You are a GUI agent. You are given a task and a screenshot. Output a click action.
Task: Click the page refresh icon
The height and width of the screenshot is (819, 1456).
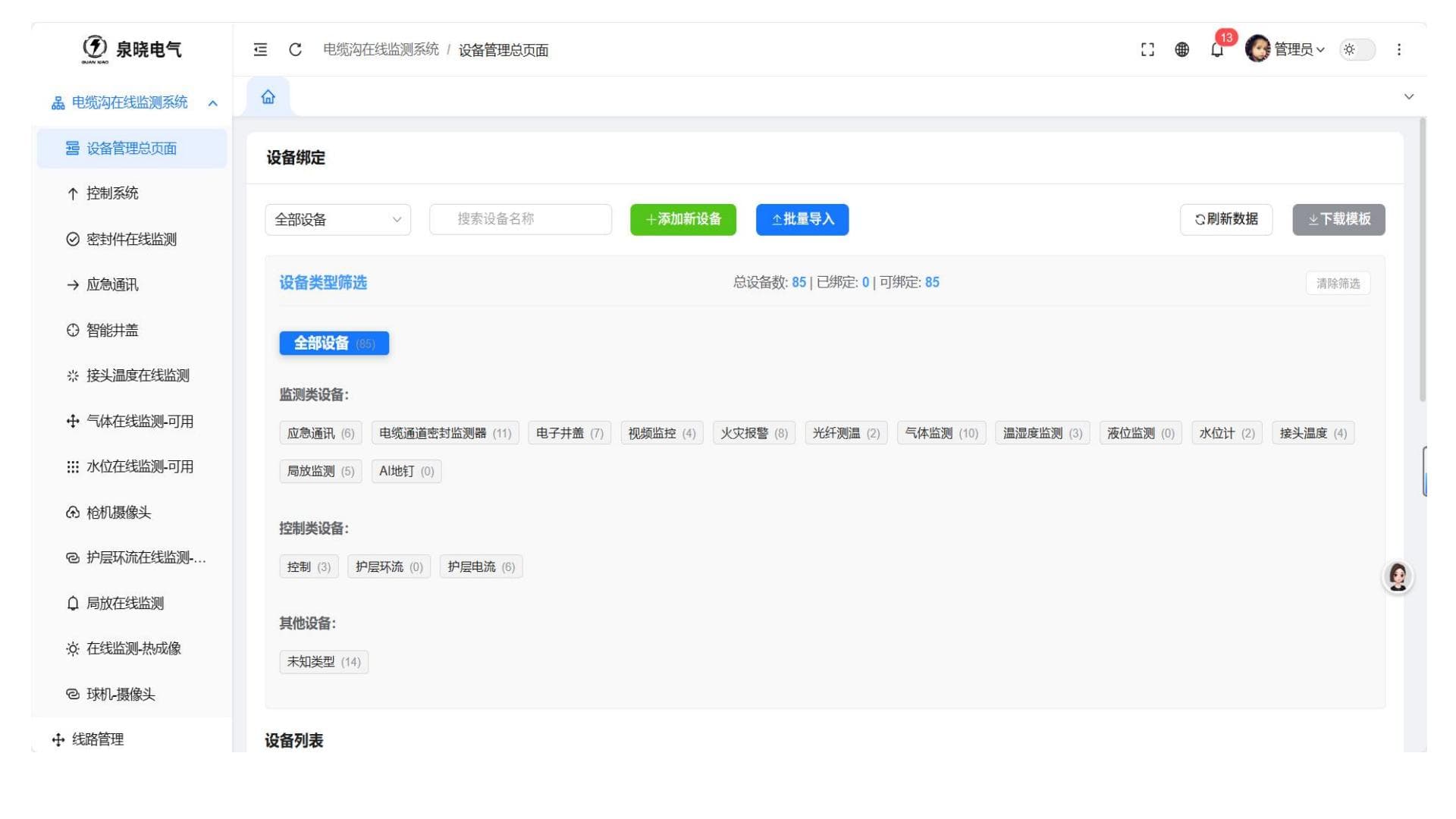(x=295, y=49)
